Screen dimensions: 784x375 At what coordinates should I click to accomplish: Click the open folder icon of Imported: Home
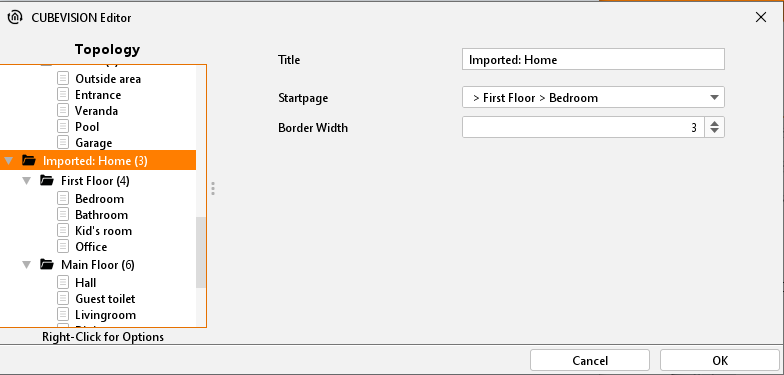click(x=29, y=160)
